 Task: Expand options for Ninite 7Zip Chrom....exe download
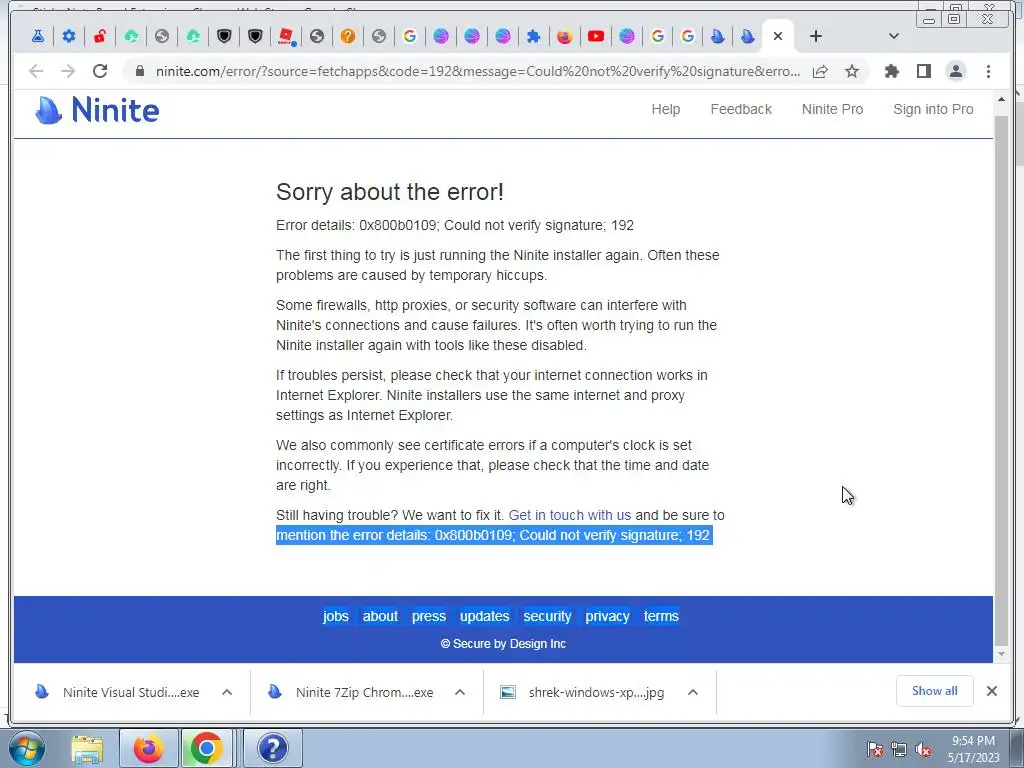click(460, 692)
